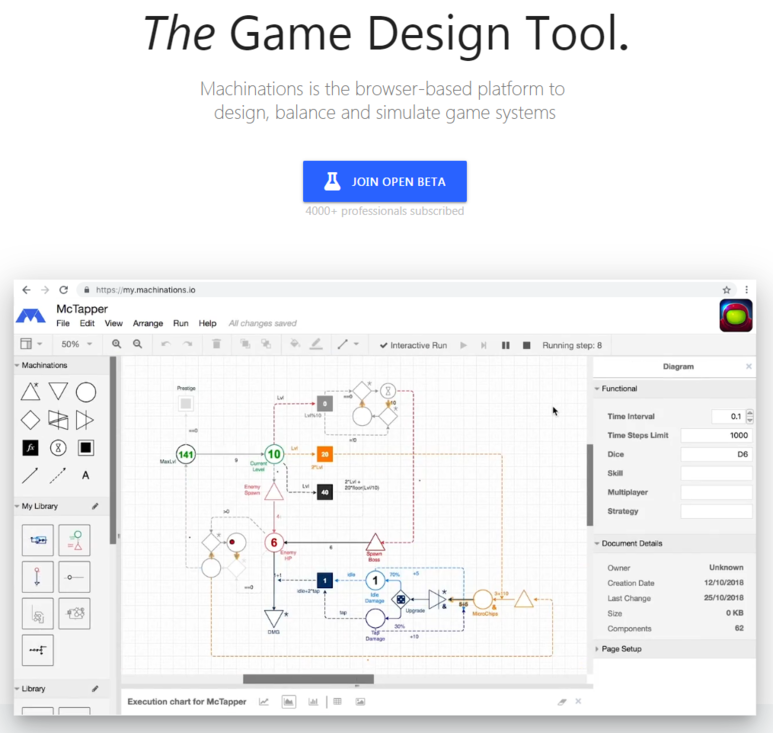Select the Converter triangle-bar shape
This screenshot has width=773, height=733.
tap(85, 420)
